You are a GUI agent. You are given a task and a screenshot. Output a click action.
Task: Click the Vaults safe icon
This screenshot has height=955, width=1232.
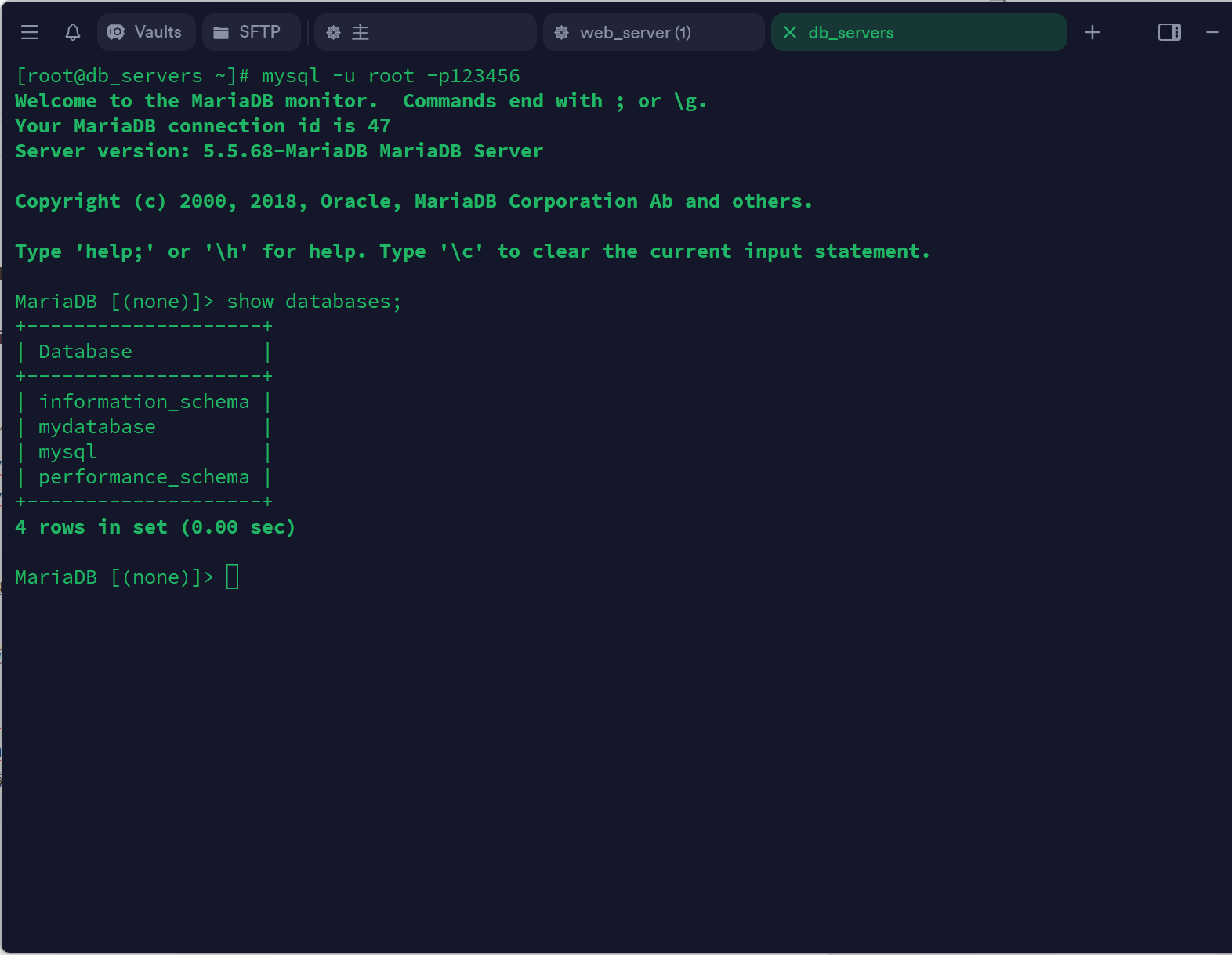[116, 32]
